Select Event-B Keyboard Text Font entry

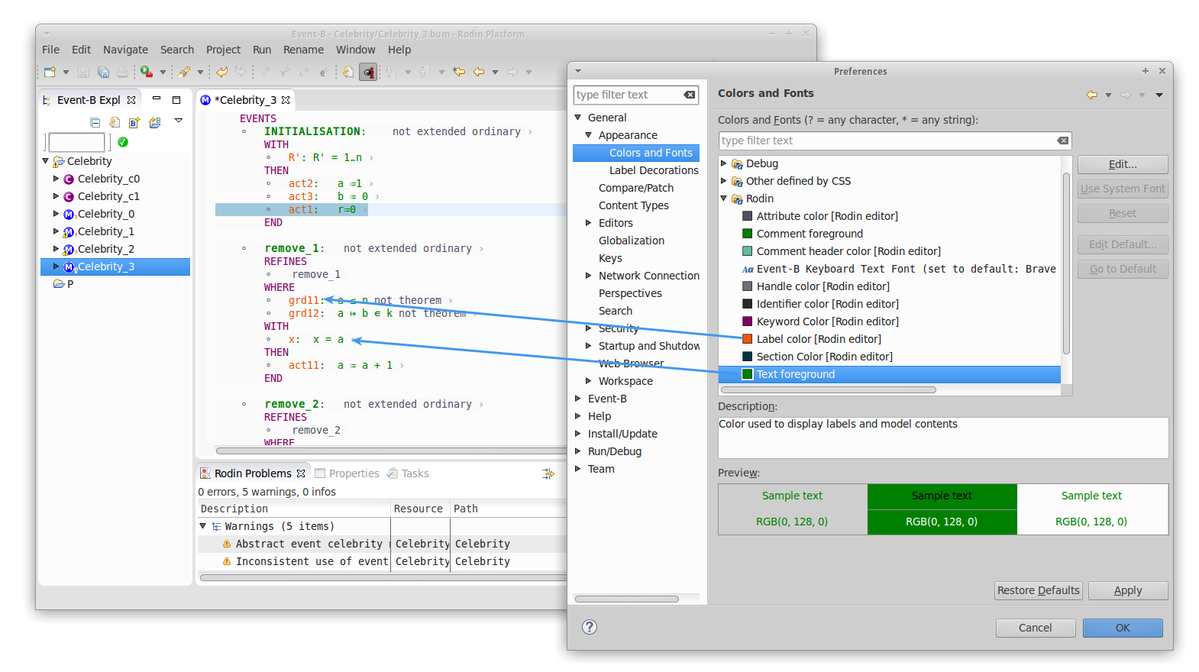tap(898, 269)
